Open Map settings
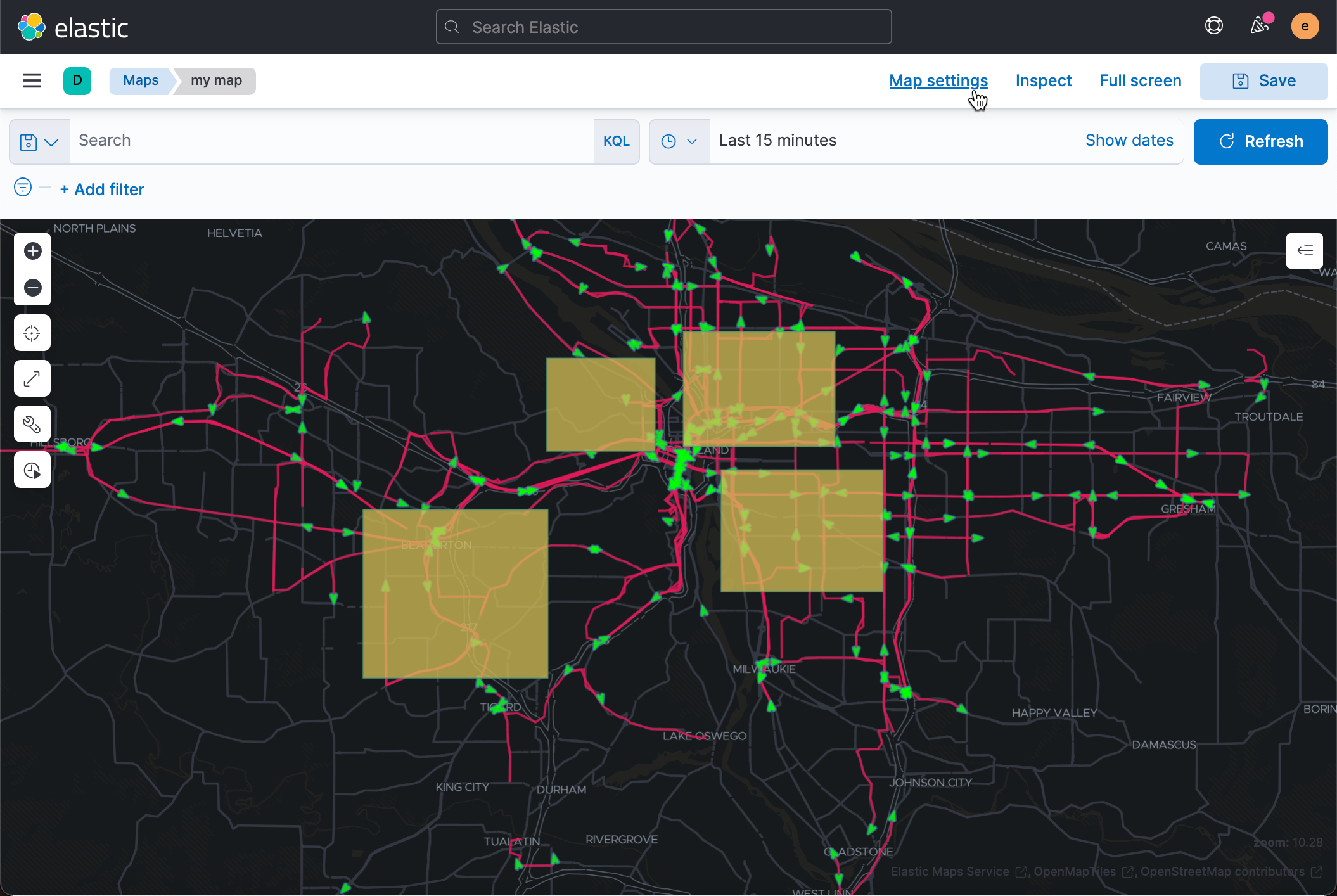Image resolution: width=1337 pixels, height=896 pixels. [938, 80]
